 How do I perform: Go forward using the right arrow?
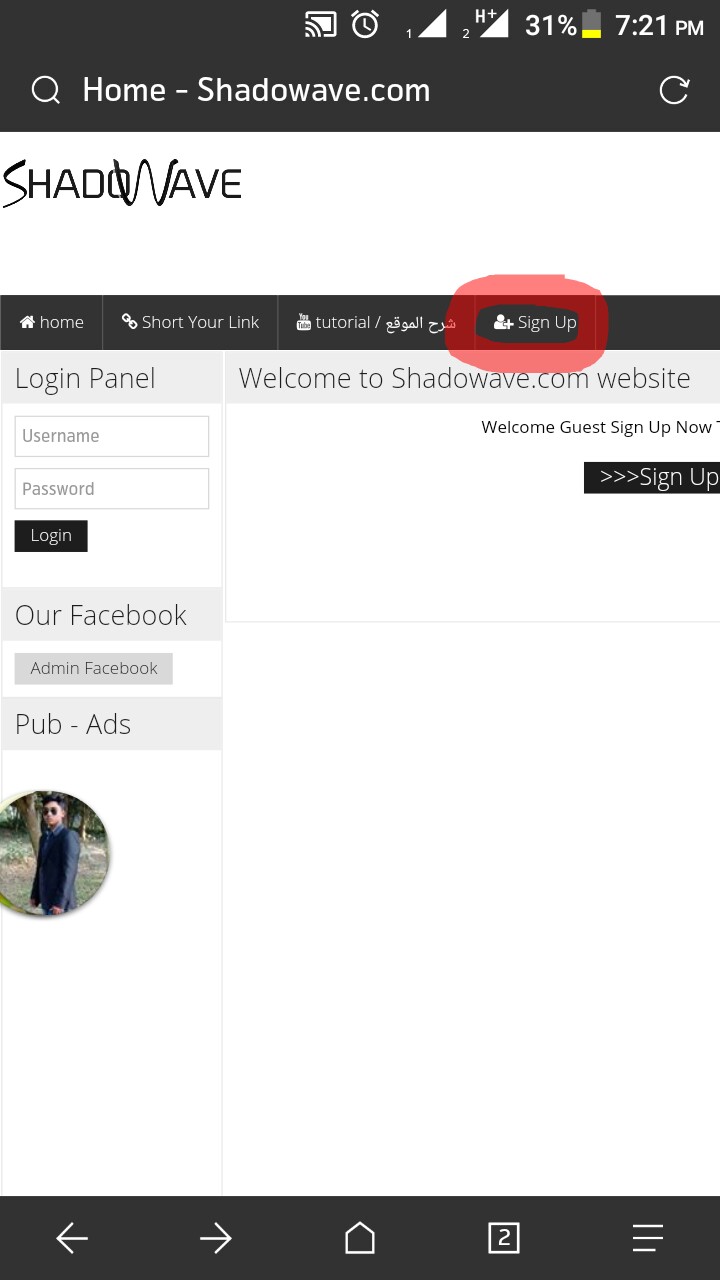[216, 1239]
